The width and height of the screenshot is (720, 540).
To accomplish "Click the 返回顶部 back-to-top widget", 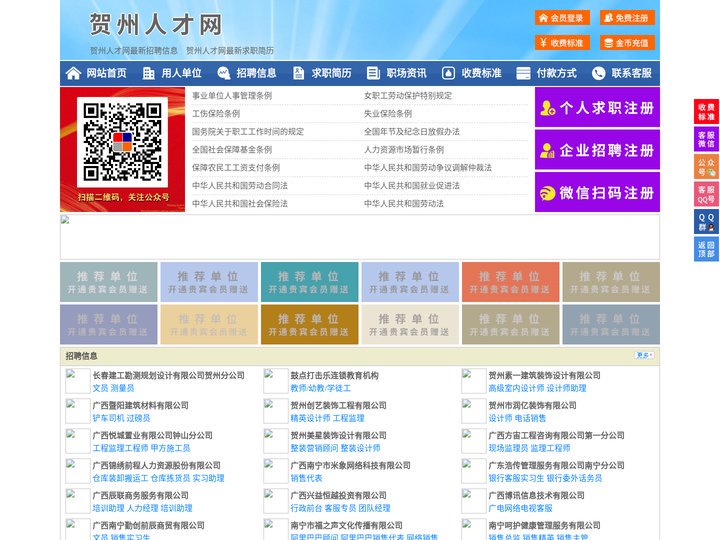I will (x=706, y=249).
